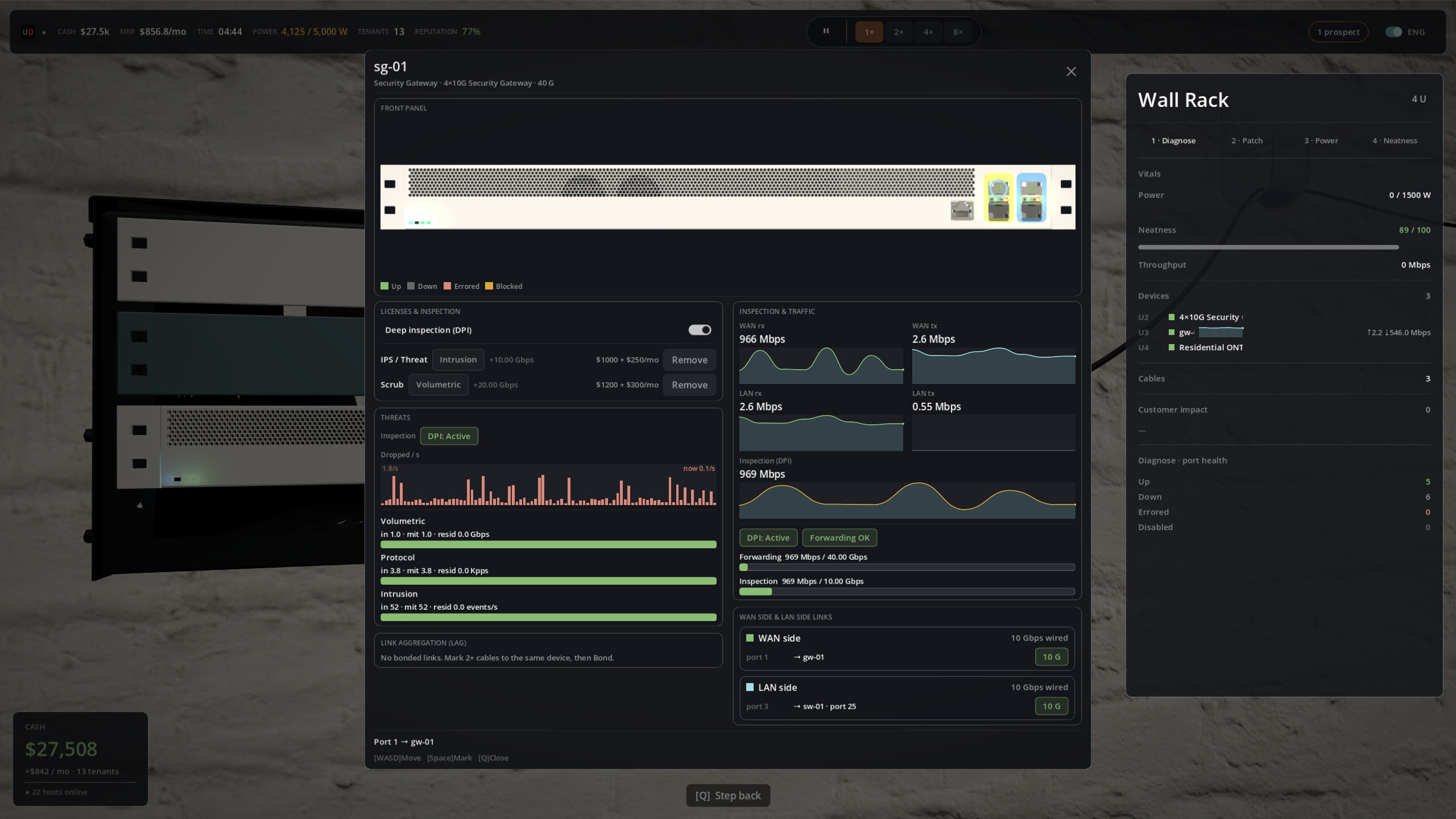Switch to the Power tab
1456x819 pixels.
click(1321, 140)
